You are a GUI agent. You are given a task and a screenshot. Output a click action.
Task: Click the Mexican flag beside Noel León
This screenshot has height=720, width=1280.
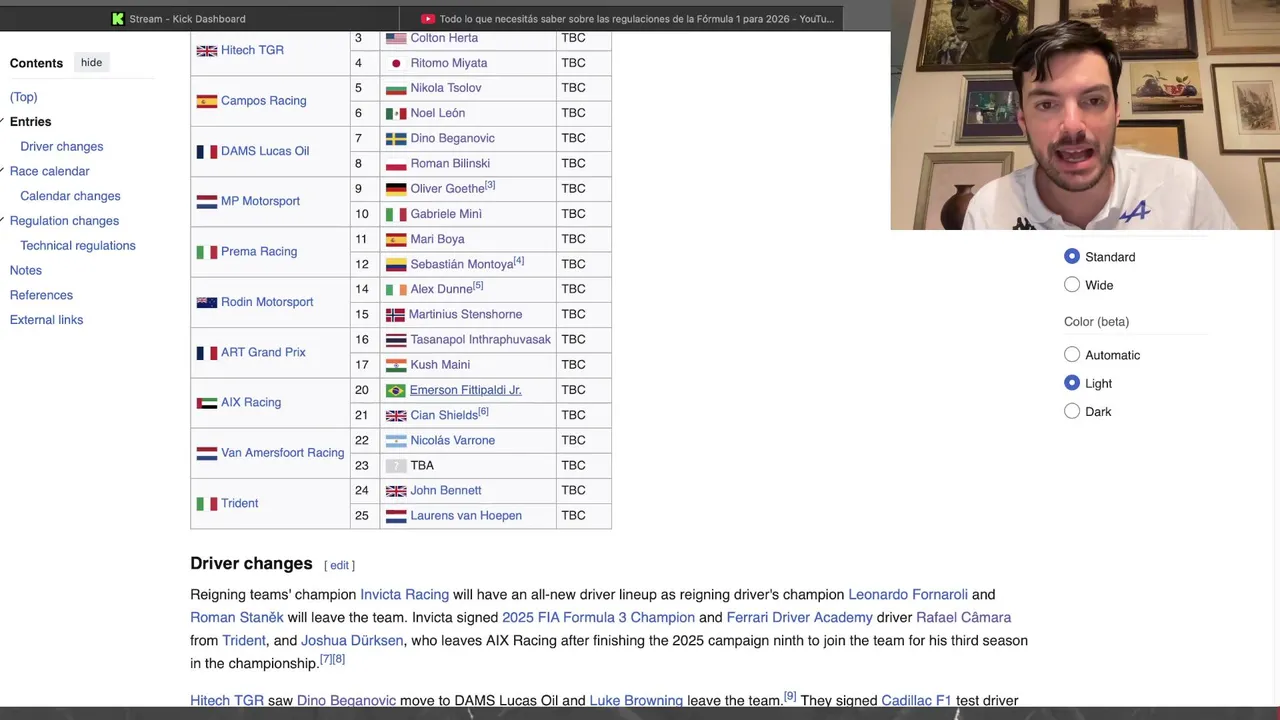click(x=396, y=114)
